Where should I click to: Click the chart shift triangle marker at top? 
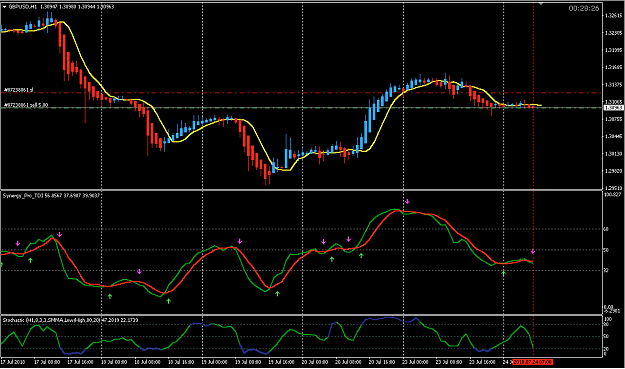coord(541,3)
